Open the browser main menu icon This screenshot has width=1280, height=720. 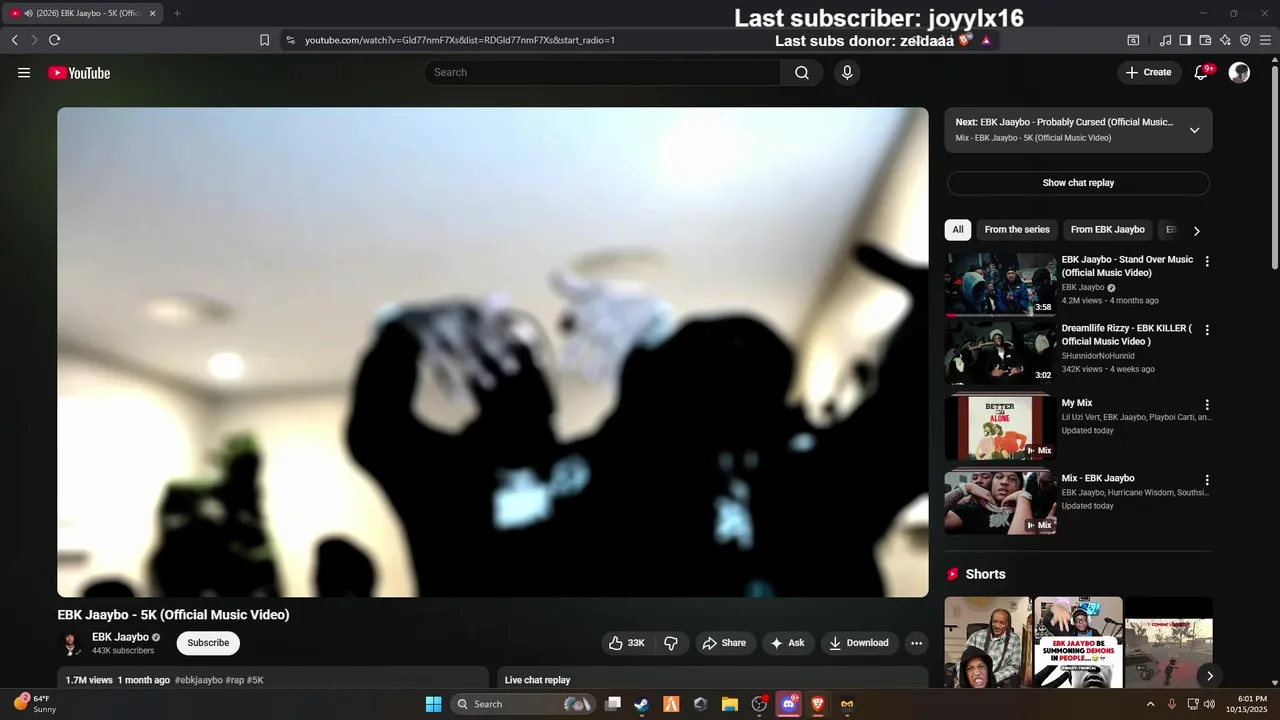[x=1265, y=40]
